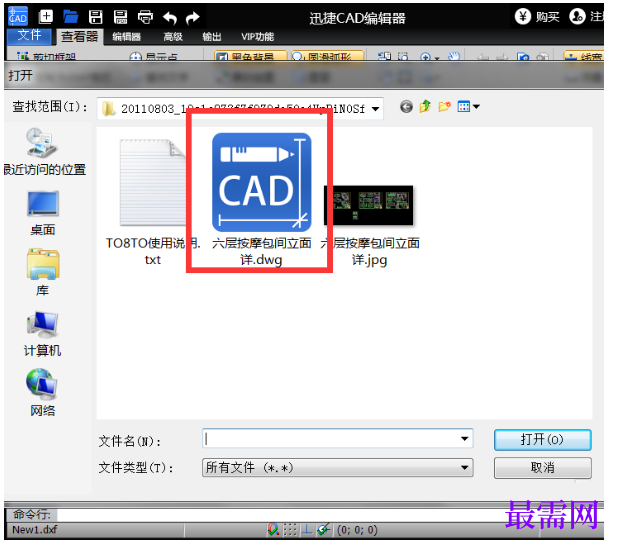Image resolution: width=617 pixels, height=546 pixels.
Task: Click the 购买 purchase link
Action: point(547,17)
